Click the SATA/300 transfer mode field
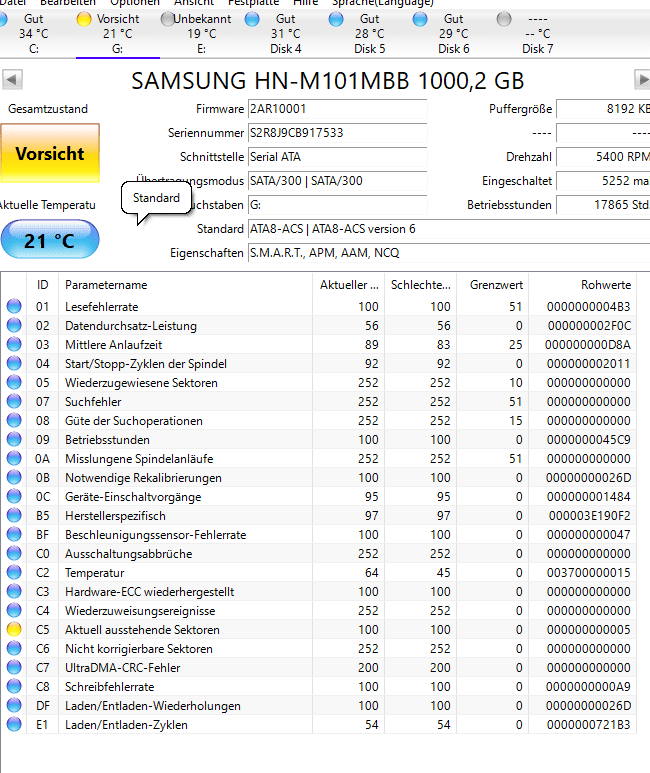The image size is (650, 773). (x=337, y=181)
